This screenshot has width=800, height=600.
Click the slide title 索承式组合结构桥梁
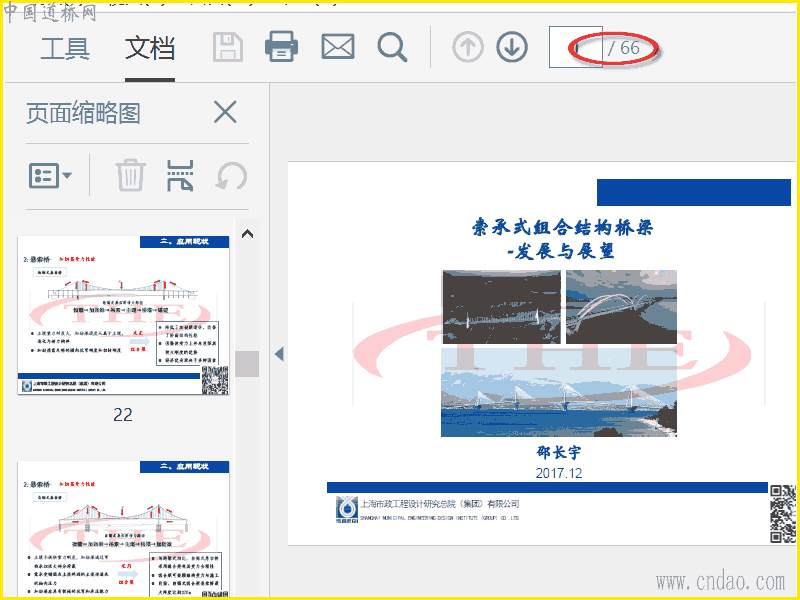click(x=562, y=227)
